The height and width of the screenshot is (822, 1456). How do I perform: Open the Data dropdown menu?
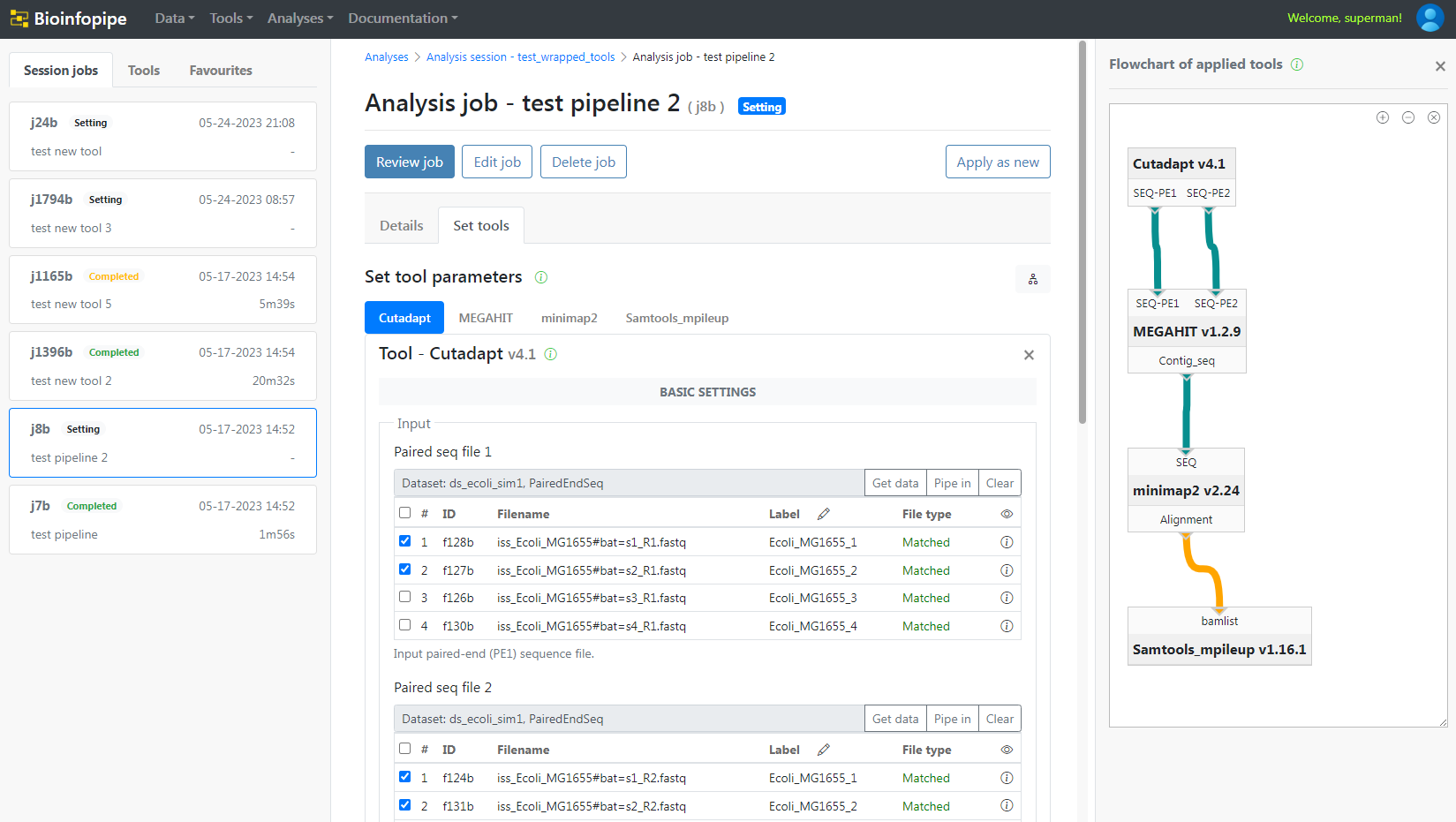pyautogui.click(x=175, y=19)
